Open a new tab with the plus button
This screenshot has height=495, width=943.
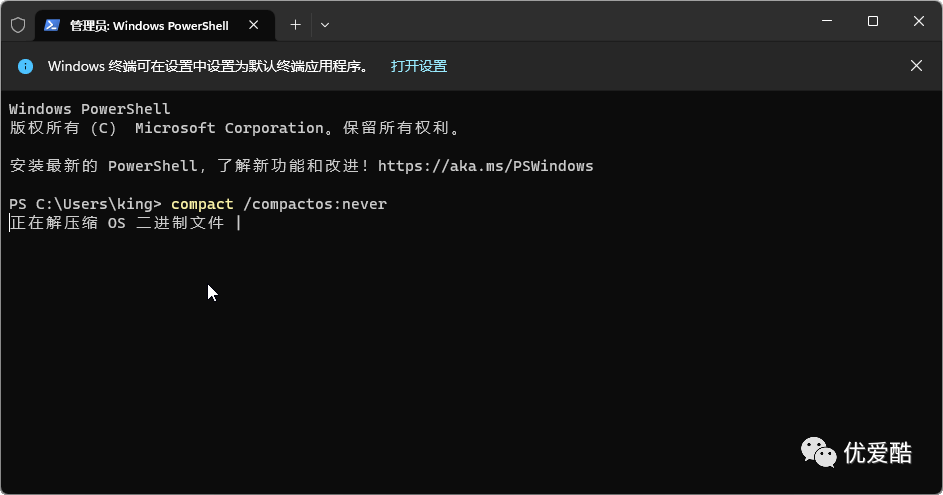pos(295,25)
